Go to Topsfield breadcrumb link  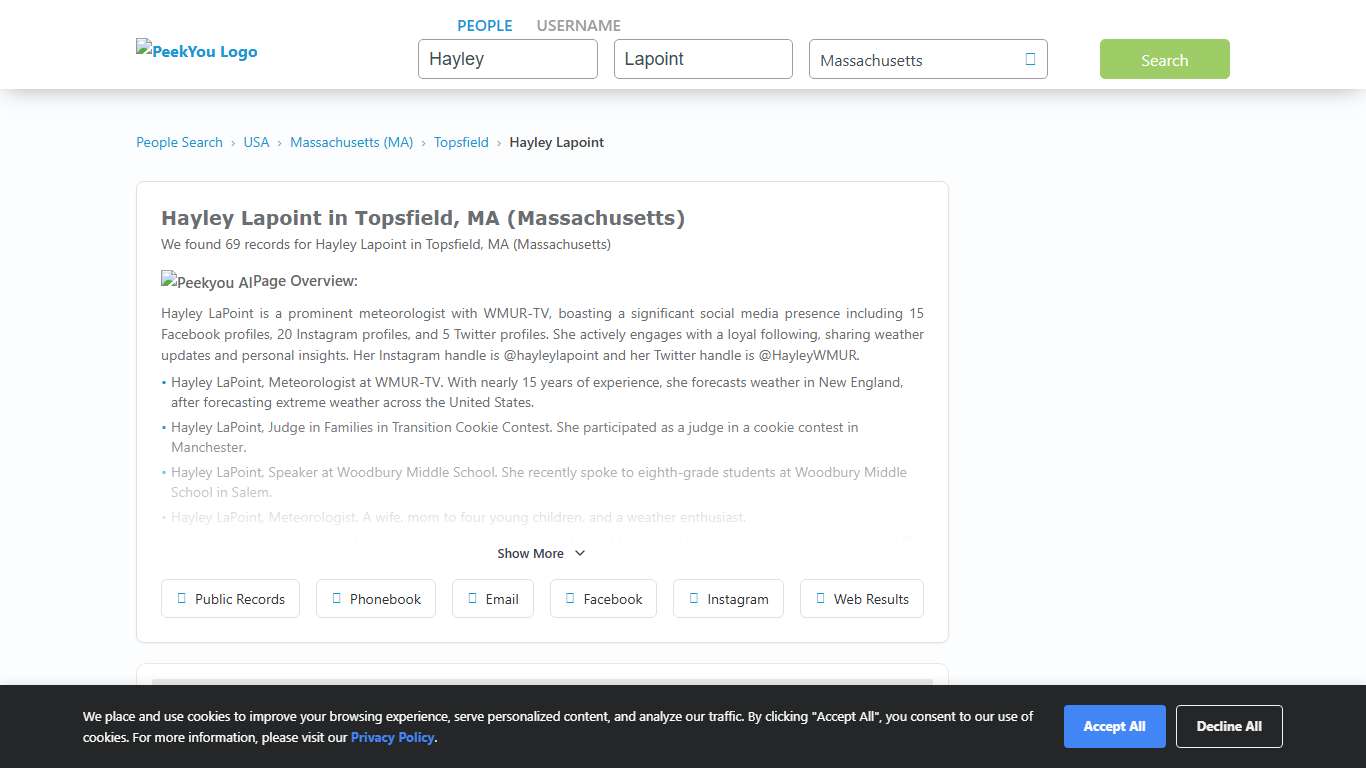coord(461,142)
